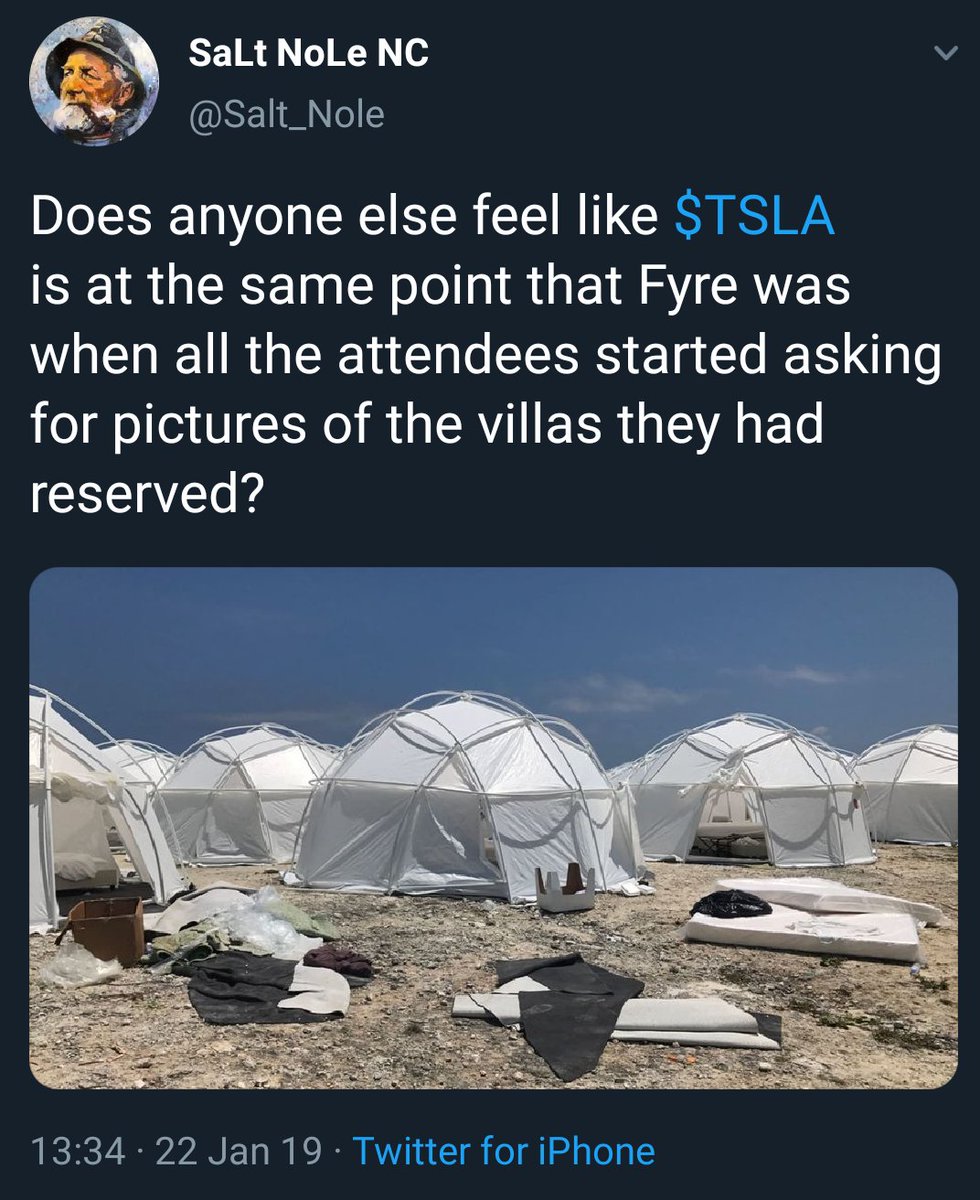Click the black bag on the mattress
The image size is (980, 1200).
[x=731, y=904]
